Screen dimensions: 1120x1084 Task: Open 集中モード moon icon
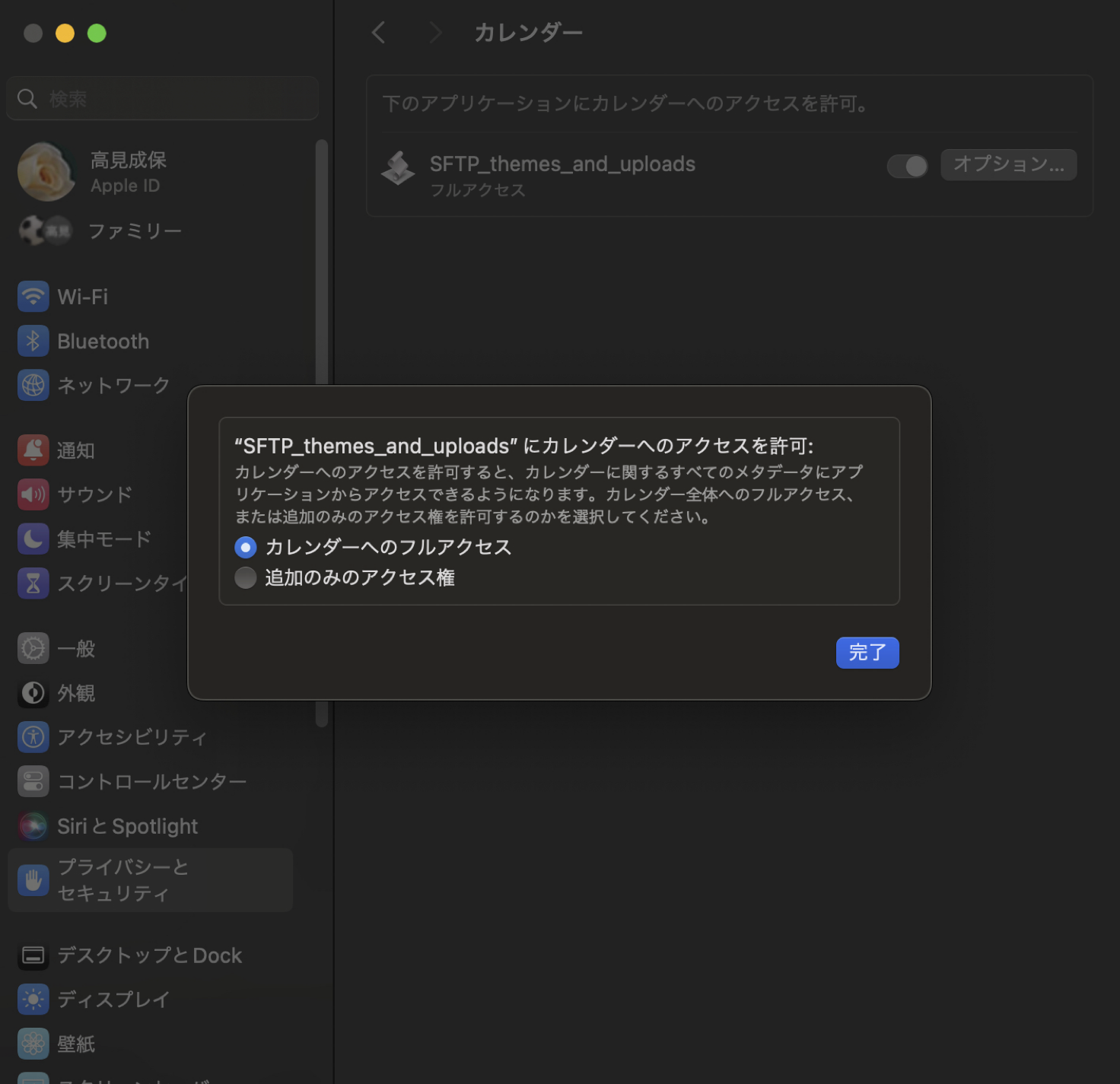pos(33,539)
